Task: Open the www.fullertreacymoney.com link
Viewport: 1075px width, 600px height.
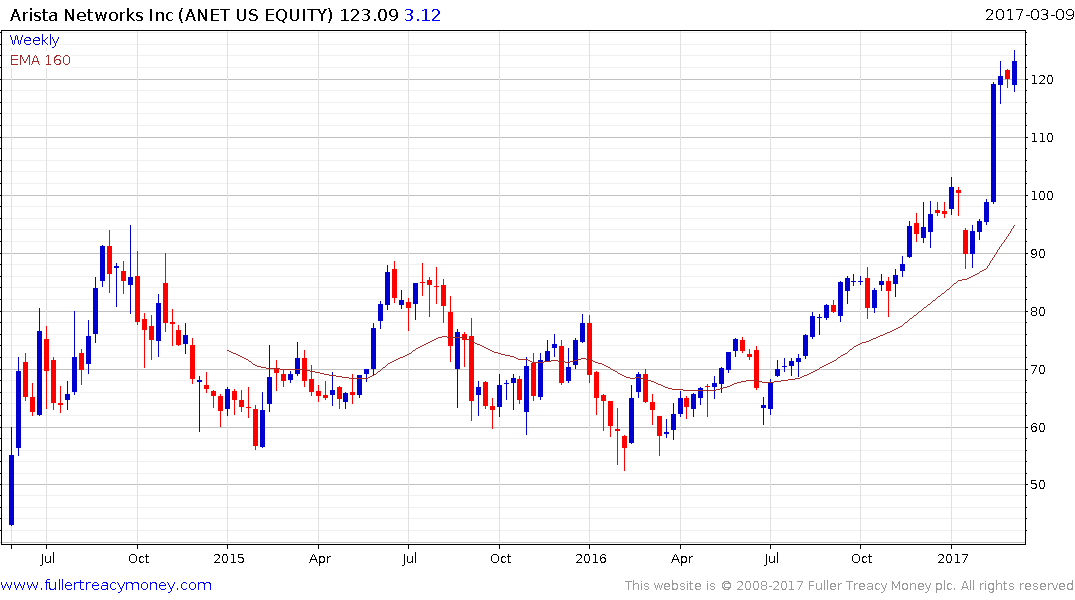Action: [106, 585]
